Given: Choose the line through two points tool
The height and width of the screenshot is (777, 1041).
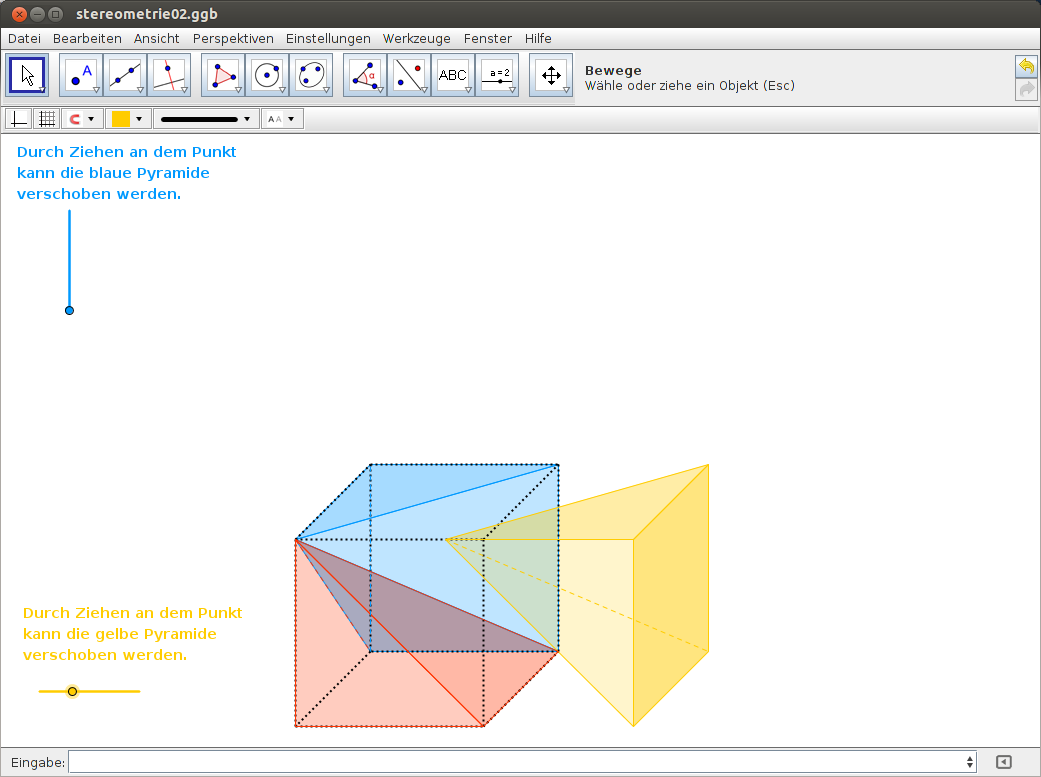Looking at the screenshot, I should pos(125,75).
